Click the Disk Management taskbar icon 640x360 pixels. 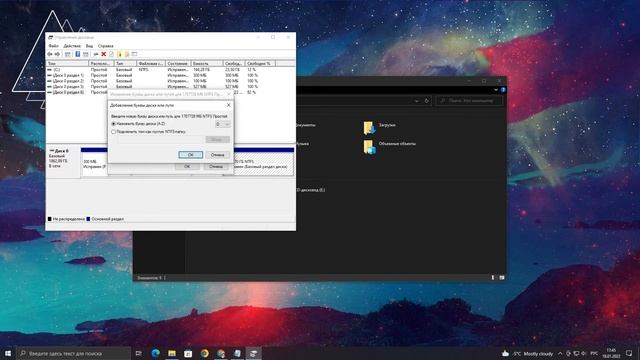tap(253, 353)
